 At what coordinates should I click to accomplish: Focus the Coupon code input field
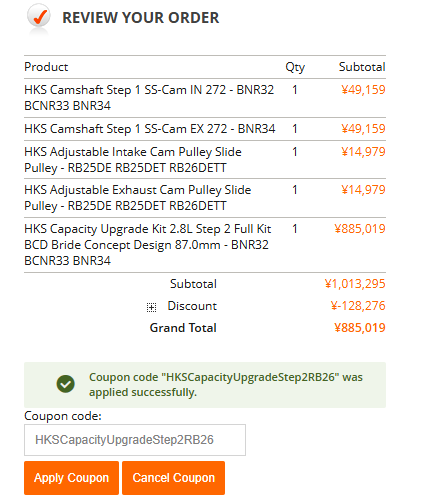coord(135,440)
